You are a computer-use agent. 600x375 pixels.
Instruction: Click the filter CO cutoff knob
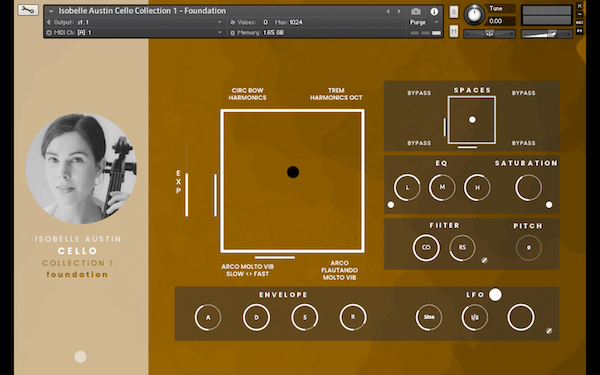(x=426, y=248)
